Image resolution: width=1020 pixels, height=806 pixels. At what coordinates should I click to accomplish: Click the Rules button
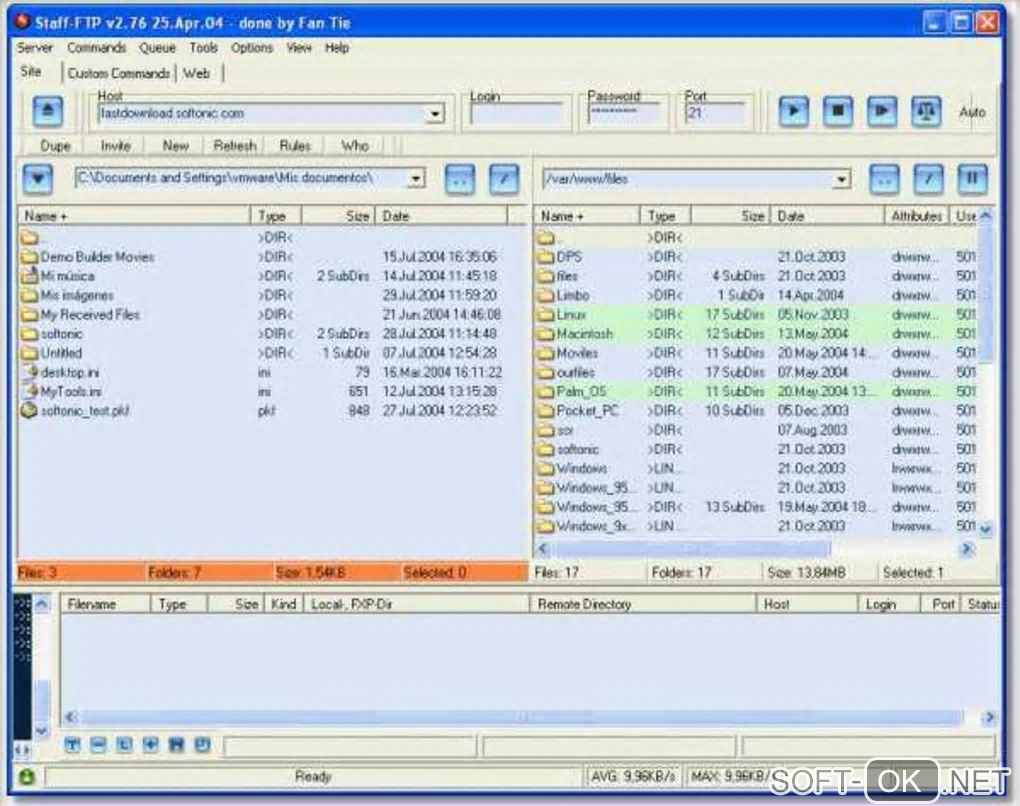[x=295, y=146]
